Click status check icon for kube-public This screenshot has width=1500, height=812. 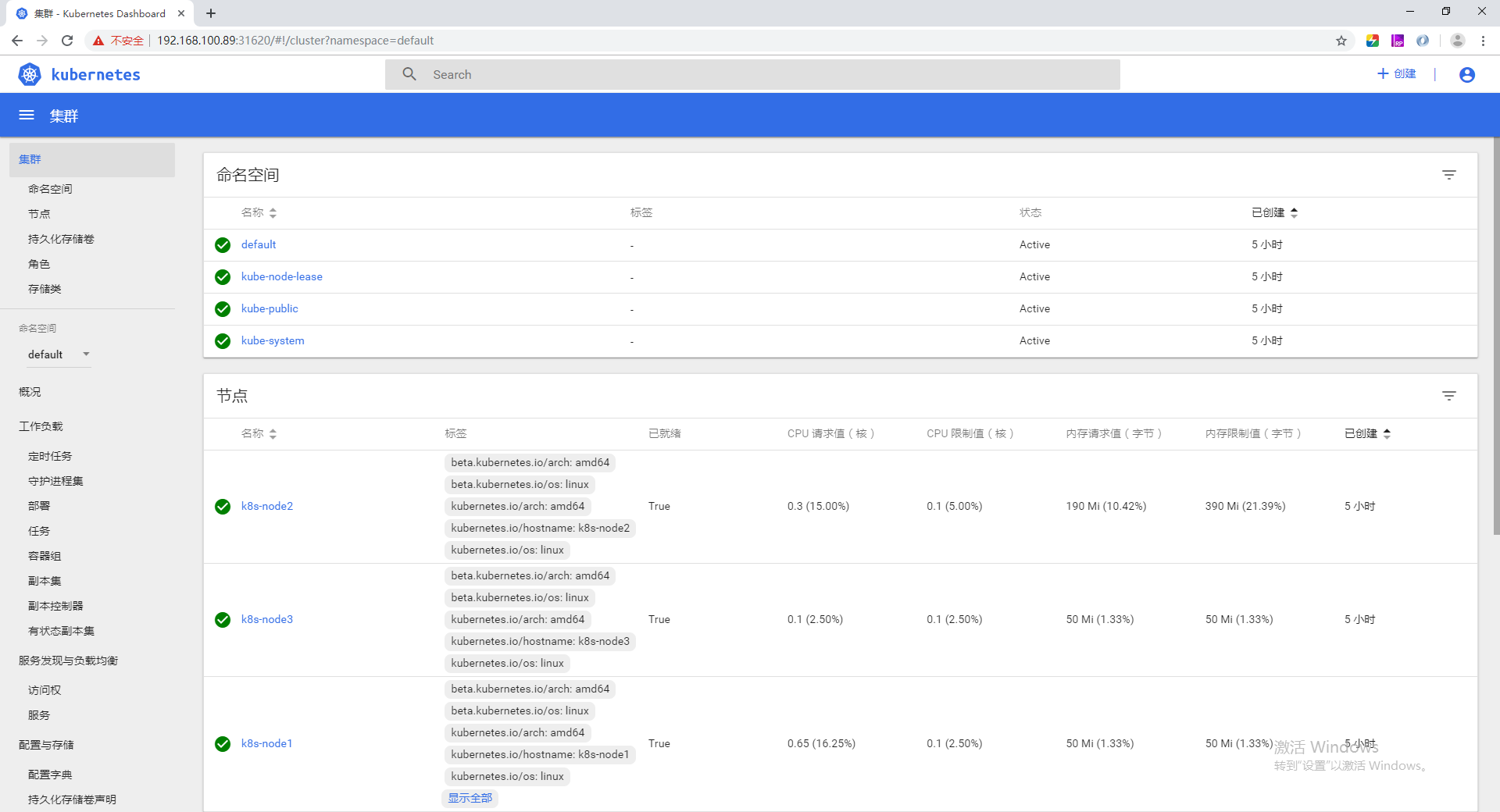pyautogui.click(x=223, y=309)
